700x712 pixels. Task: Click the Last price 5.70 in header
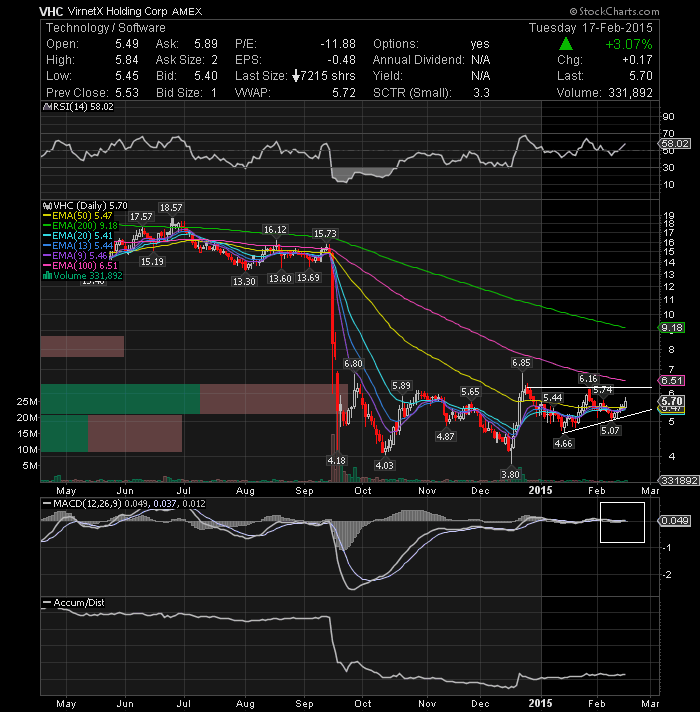click(x=641, y=76)
